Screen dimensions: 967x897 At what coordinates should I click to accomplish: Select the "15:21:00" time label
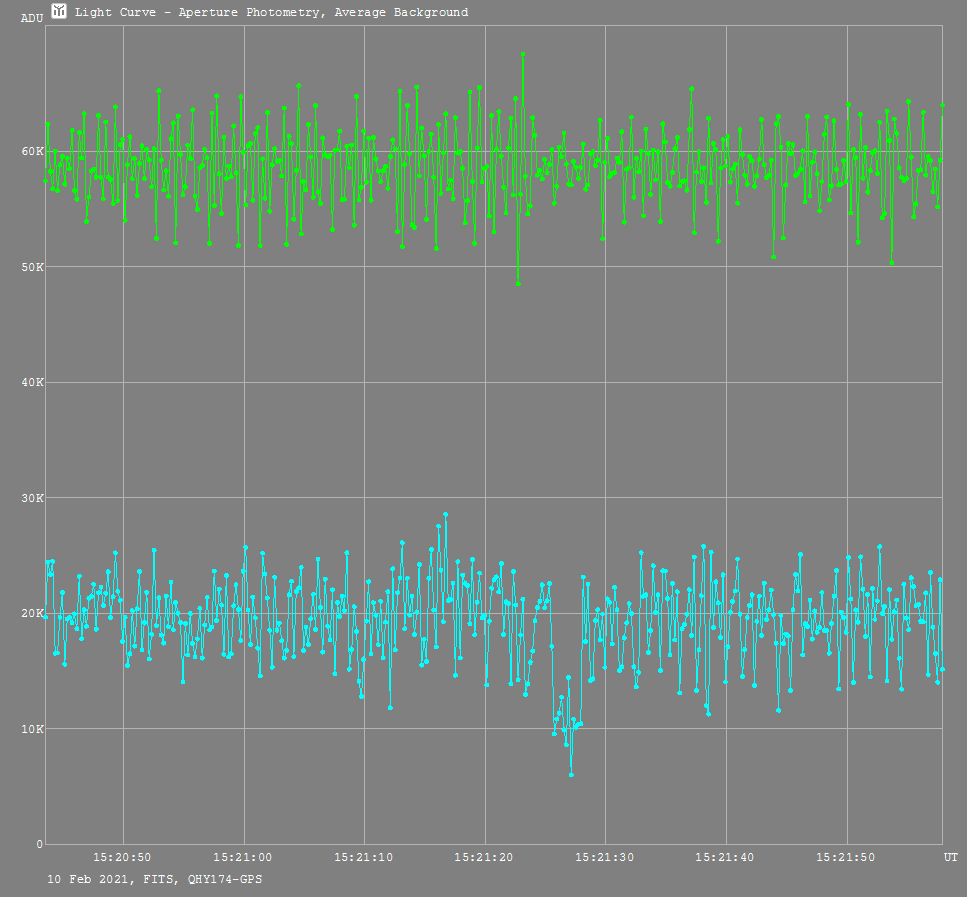pyautogui.click(x=242, y=857)
